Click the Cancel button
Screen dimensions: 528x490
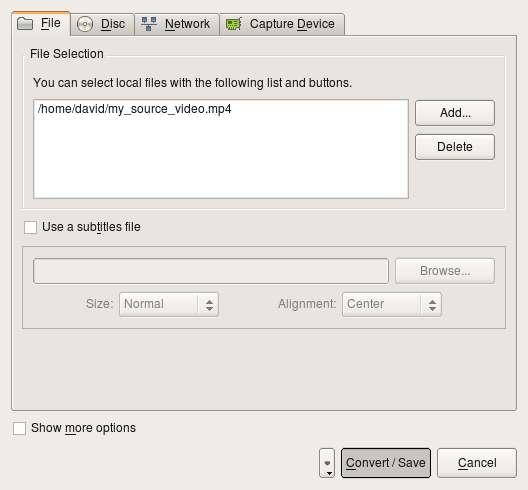(477, 463)
